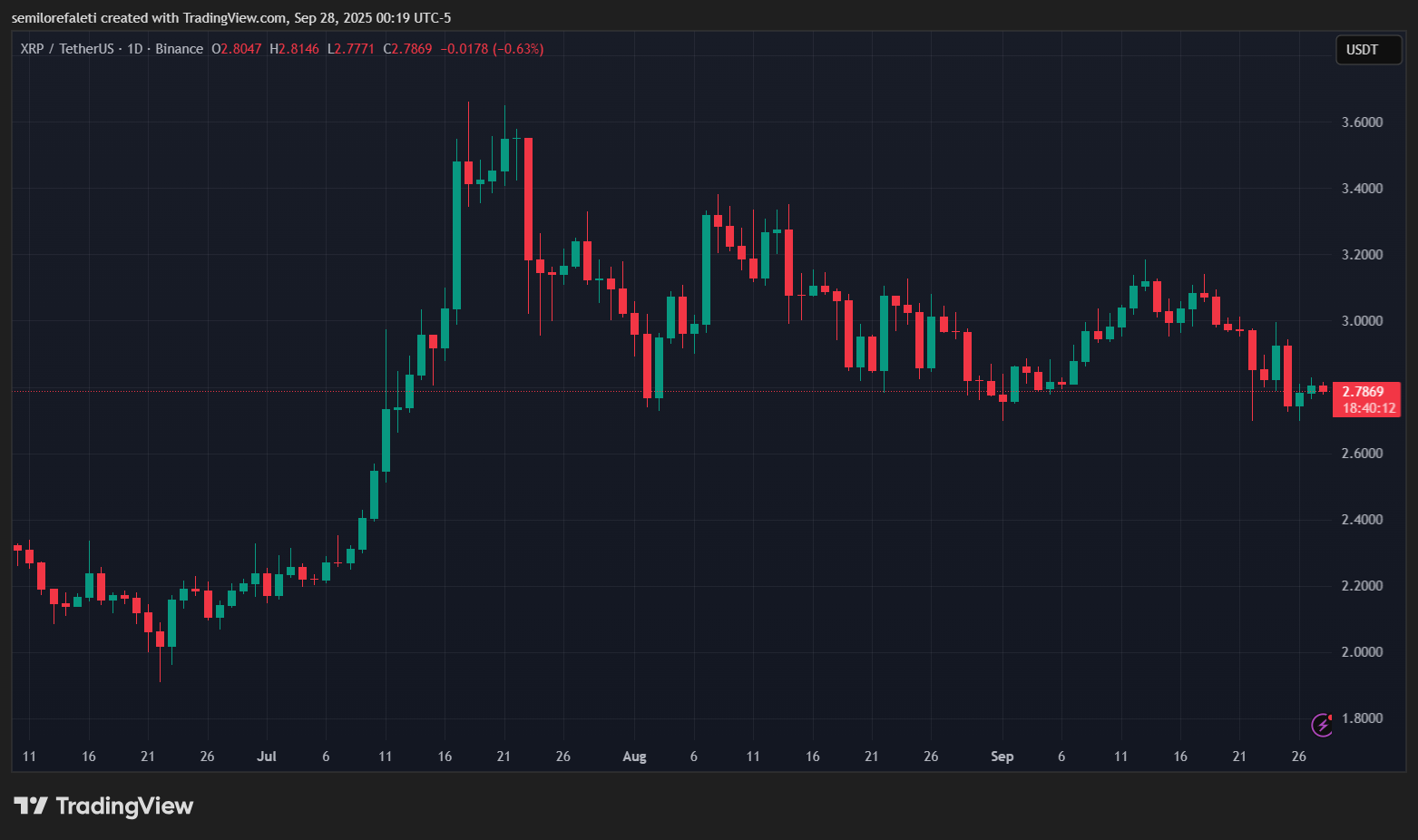Click the candle countdown 18:40:12
This screenshot has height=840, width=1418.
(x=1369, y=408)
